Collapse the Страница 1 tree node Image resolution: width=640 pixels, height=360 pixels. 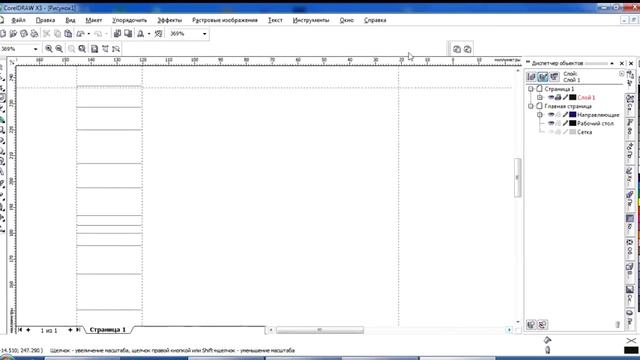pos(531,89)
